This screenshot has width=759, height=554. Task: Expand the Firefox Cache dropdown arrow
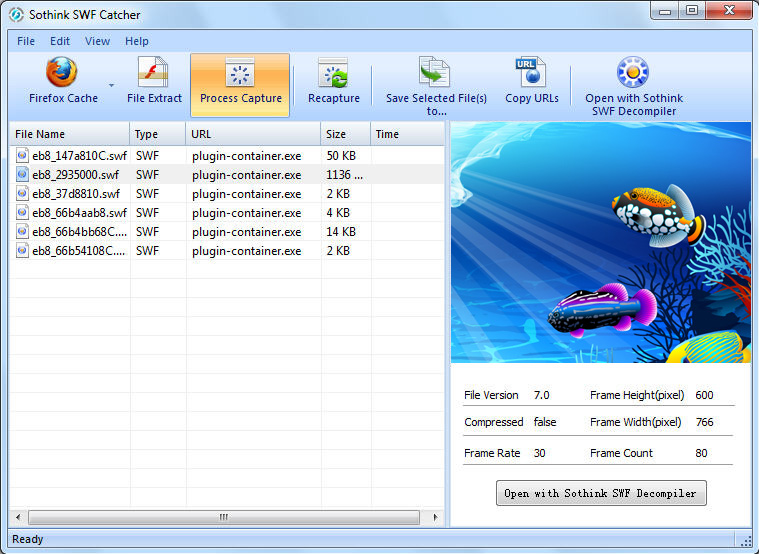coord(111,85)
